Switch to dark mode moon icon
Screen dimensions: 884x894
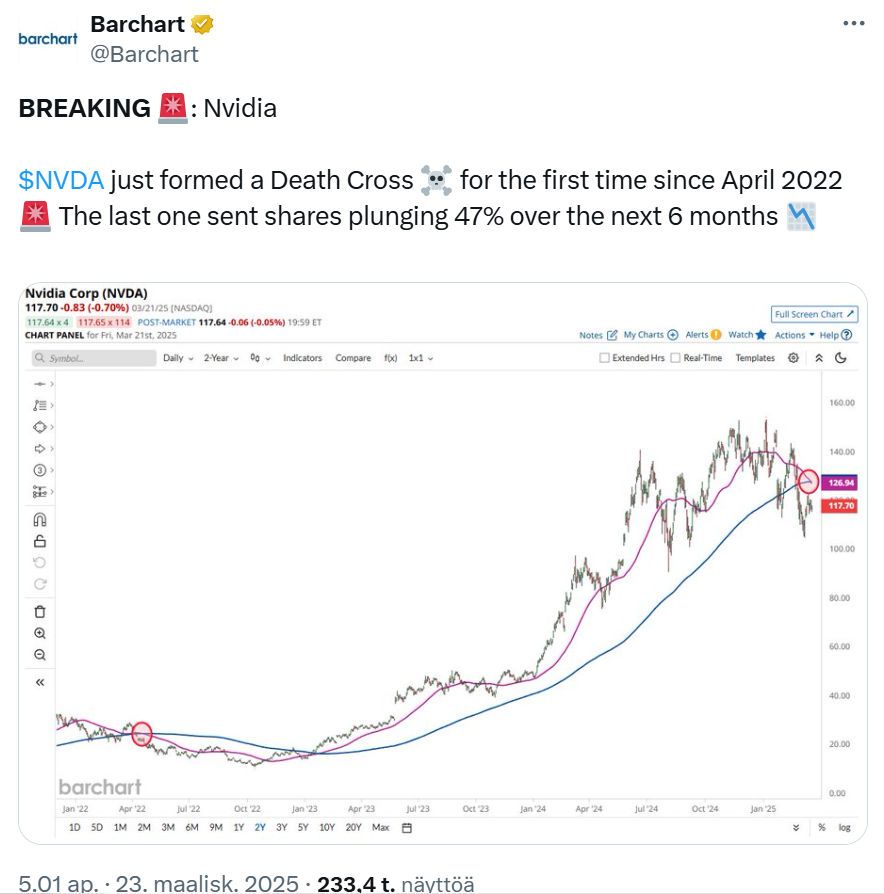pos(840,358)
